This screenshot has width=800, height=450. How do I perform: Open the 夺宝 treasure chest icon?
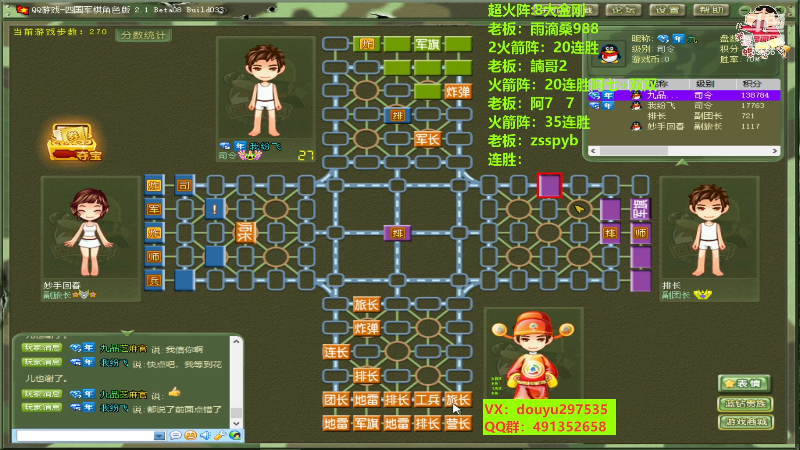tap(74, 142)
